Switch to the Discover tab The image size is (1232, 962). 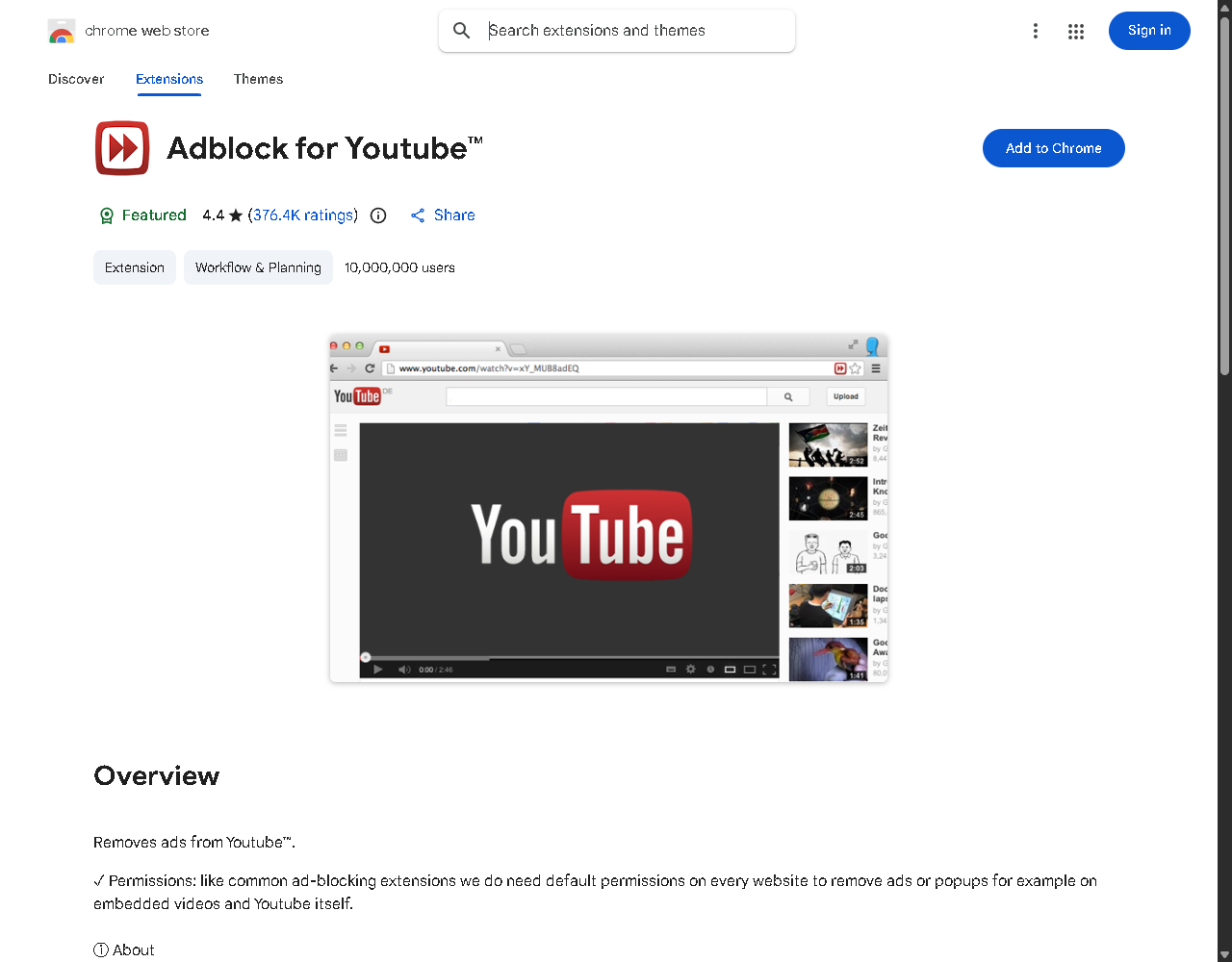click(x=76, y=79)
